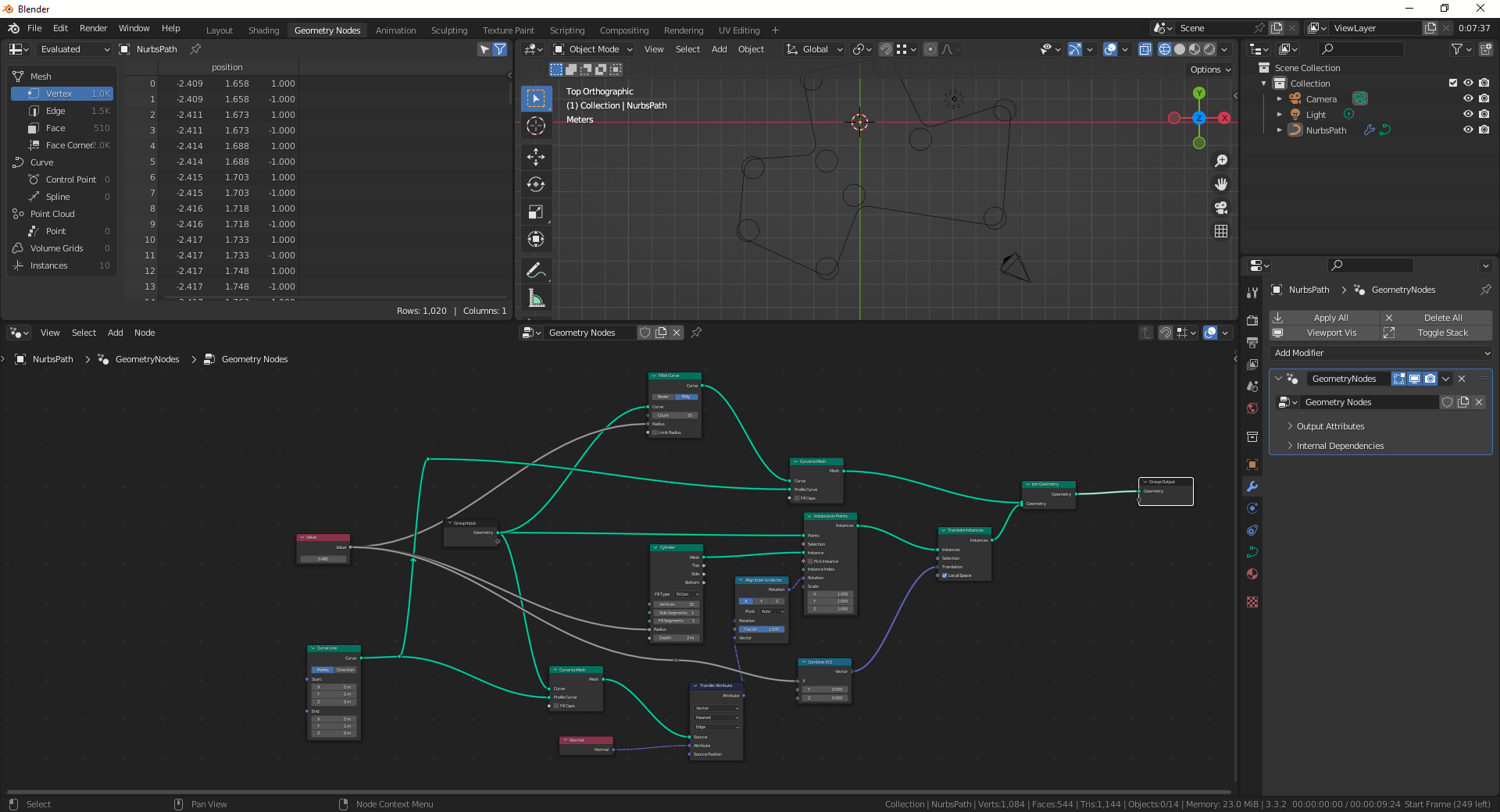Click the outliner search field
Viewport: 1500px width, 812px height.
[1361, 49]
